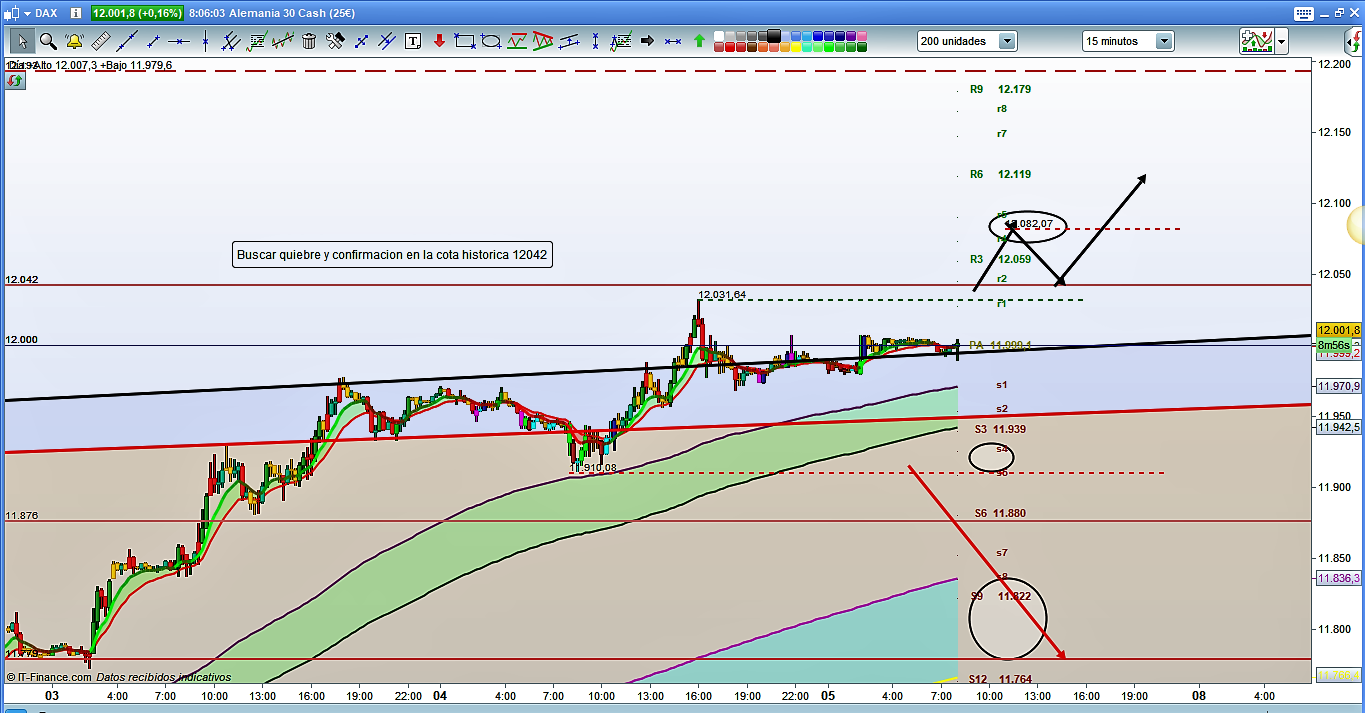Pick the red down arrow marker tool
Screen dimensions: 1365x713
[x=439, y=41]
